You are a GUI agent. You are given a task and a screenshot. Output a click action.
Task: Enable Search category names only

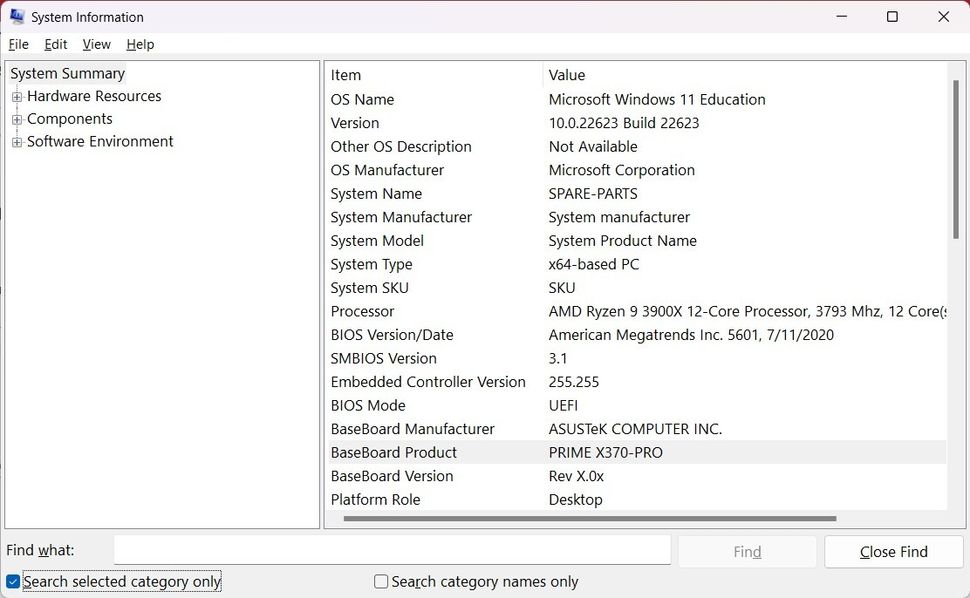pos(380,581)
